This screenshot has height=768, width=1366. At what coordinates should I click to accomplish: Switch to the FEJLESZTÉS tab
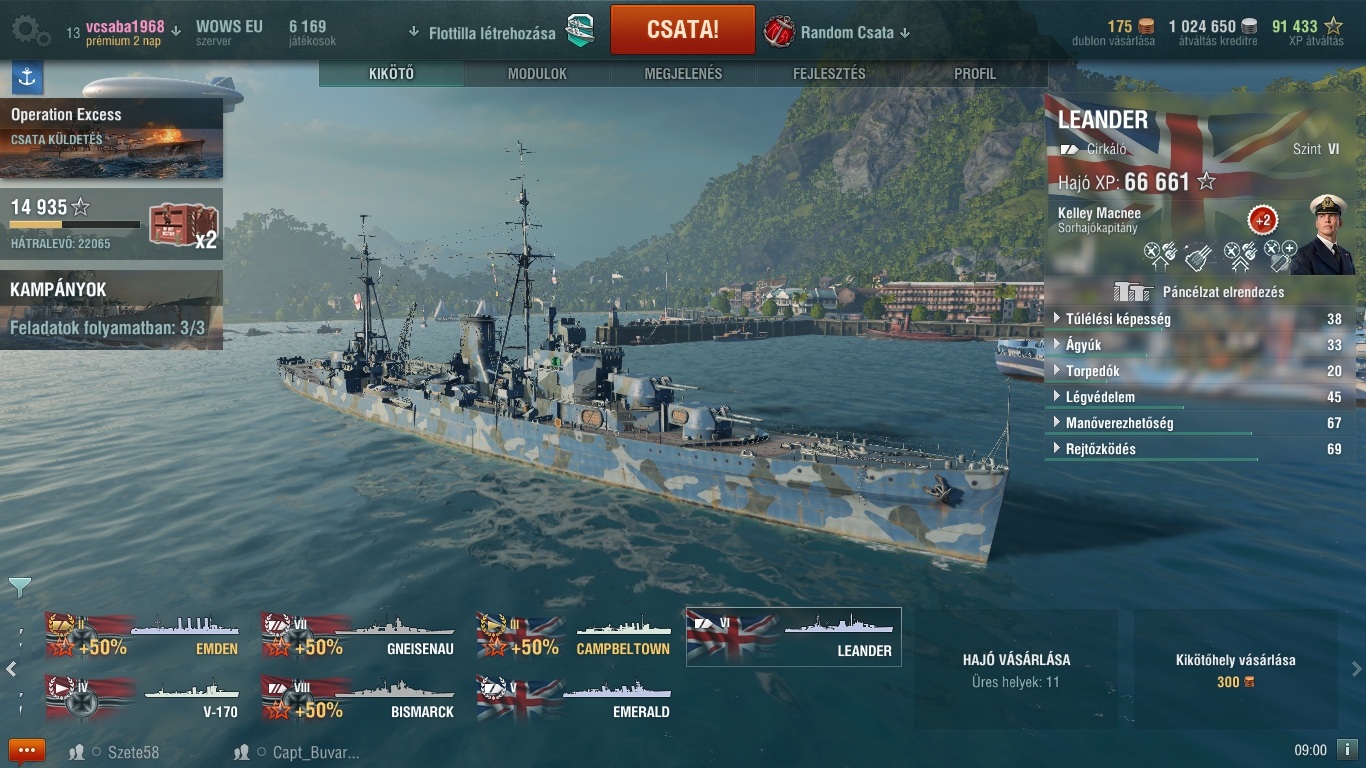coord(829,74)
